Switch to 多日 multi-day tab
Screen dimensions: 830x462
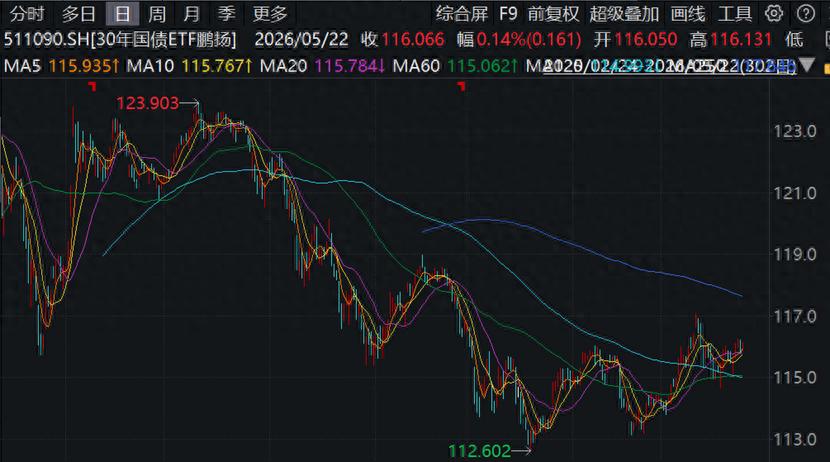[x=78, y=14]
